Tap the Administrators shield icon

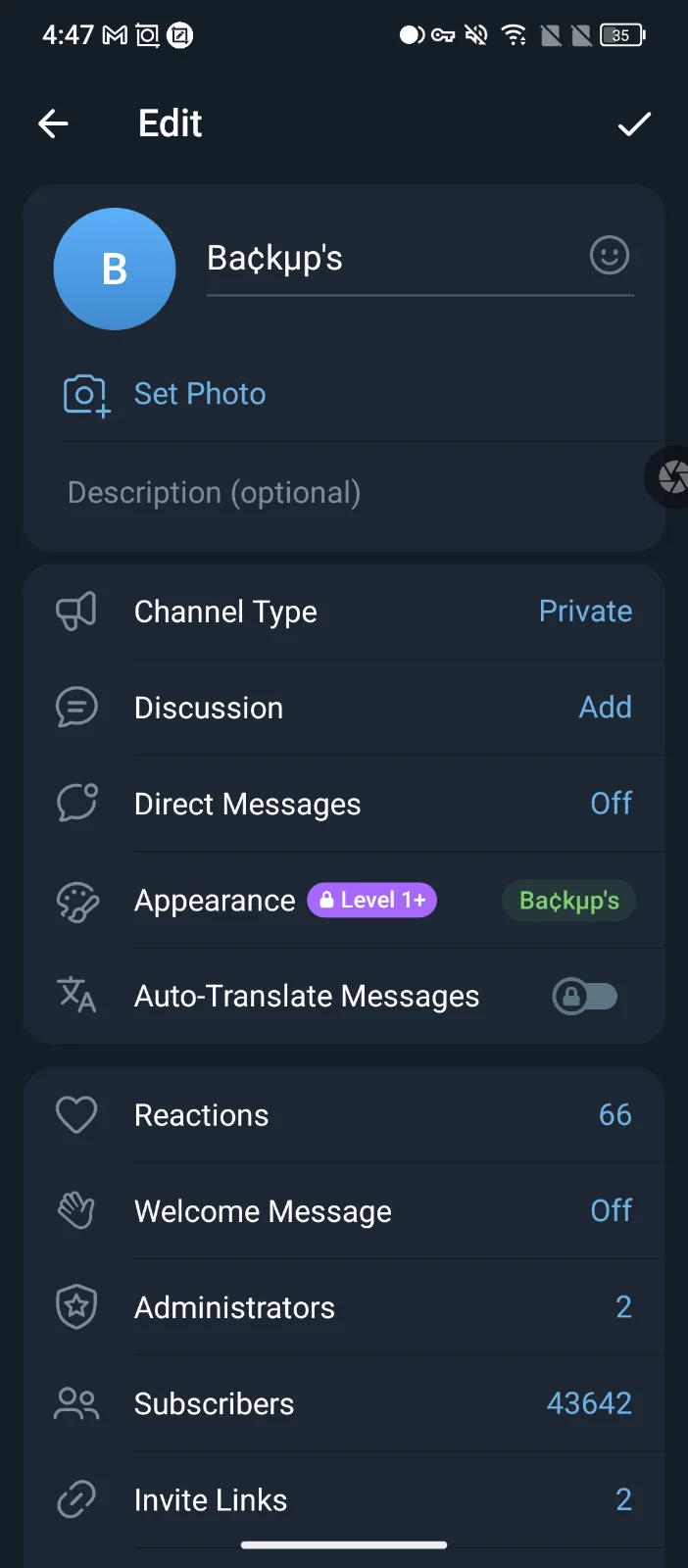[76, 1307]
